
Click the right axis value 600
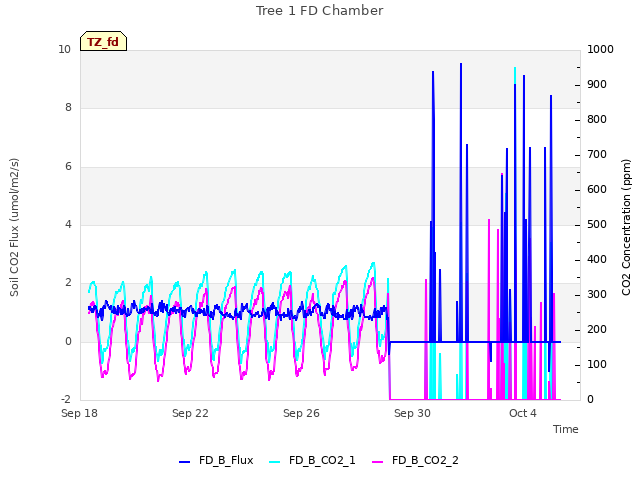tap(597, 189)
